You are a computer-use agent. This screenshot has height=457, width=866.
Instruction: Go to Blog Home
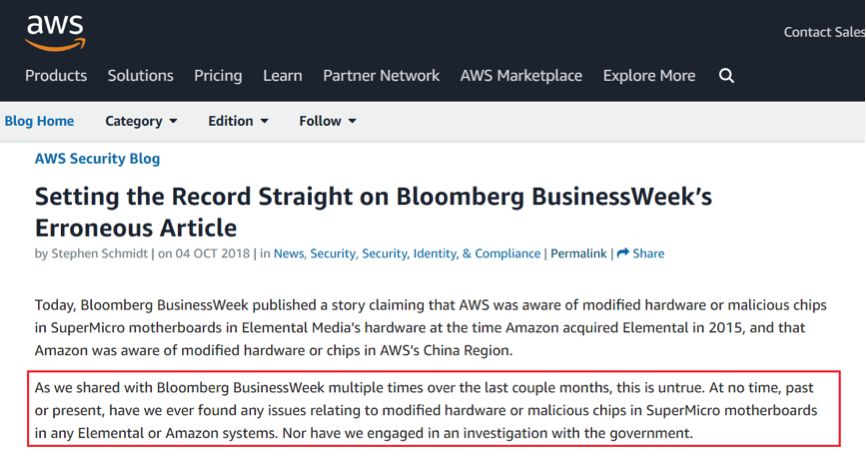click(x=39, y=121)
